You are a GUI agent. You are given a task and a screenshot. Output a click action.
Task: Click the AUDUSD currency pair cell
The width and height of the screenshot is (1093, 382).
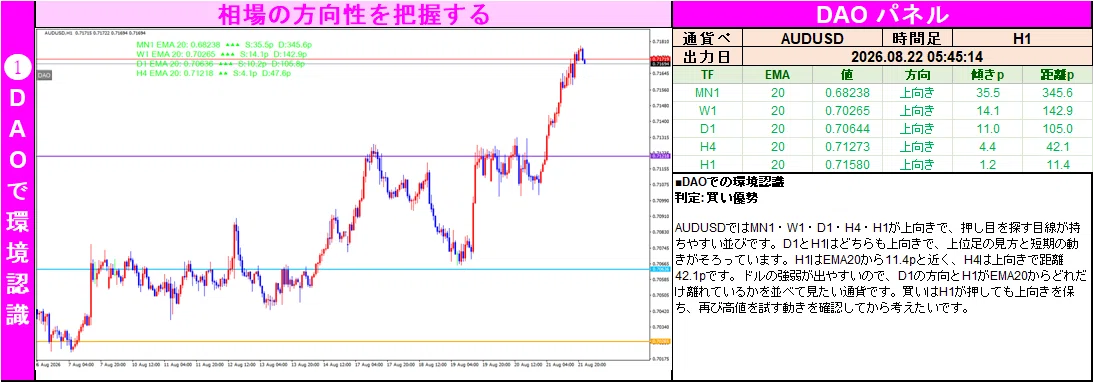coord(812,38)
